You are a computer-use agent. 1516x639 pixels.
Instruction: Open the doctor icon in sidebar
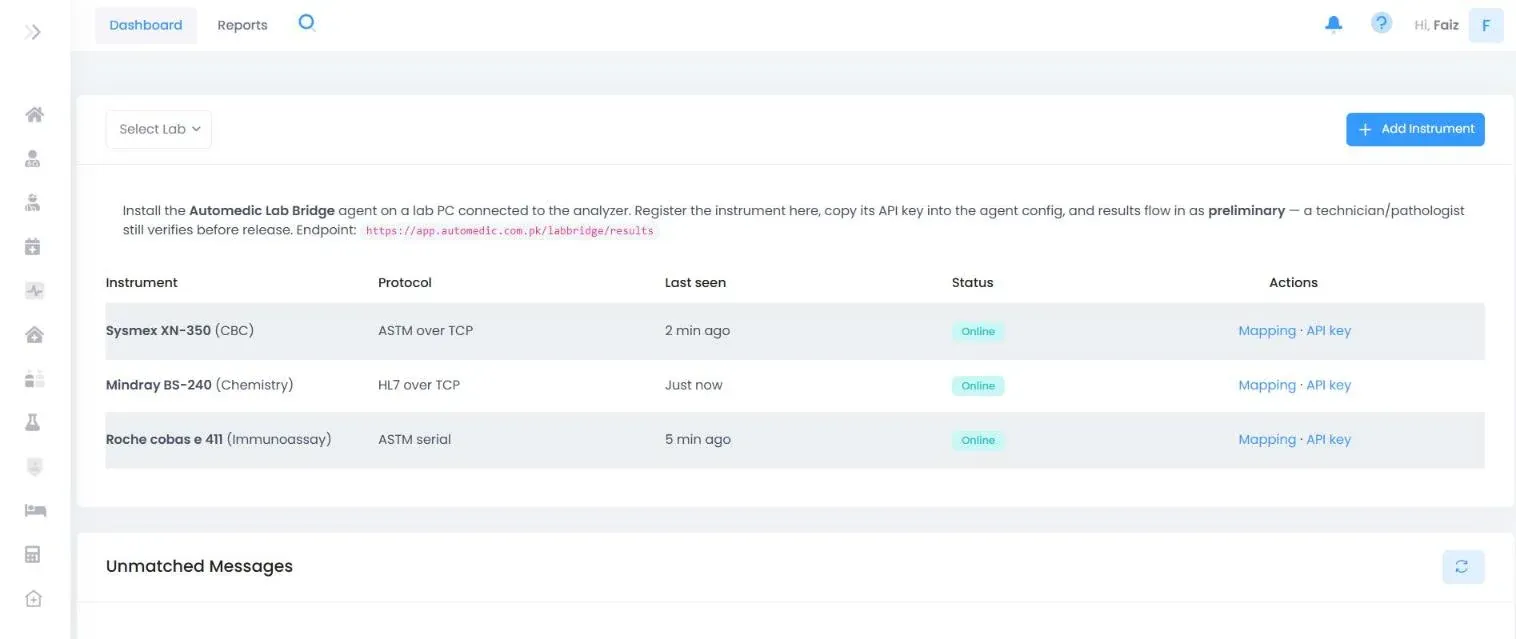(33, 202)
